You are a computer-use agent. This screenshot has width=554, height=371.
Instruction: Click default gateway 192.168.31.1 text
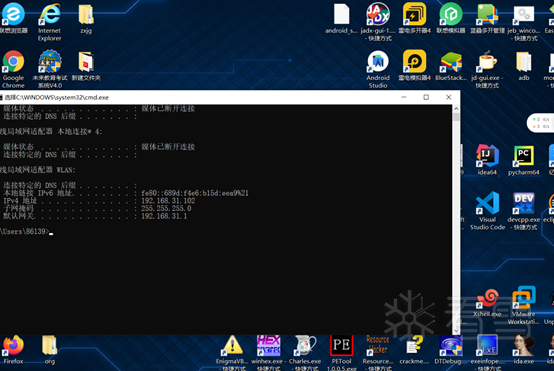pos(164,216)
